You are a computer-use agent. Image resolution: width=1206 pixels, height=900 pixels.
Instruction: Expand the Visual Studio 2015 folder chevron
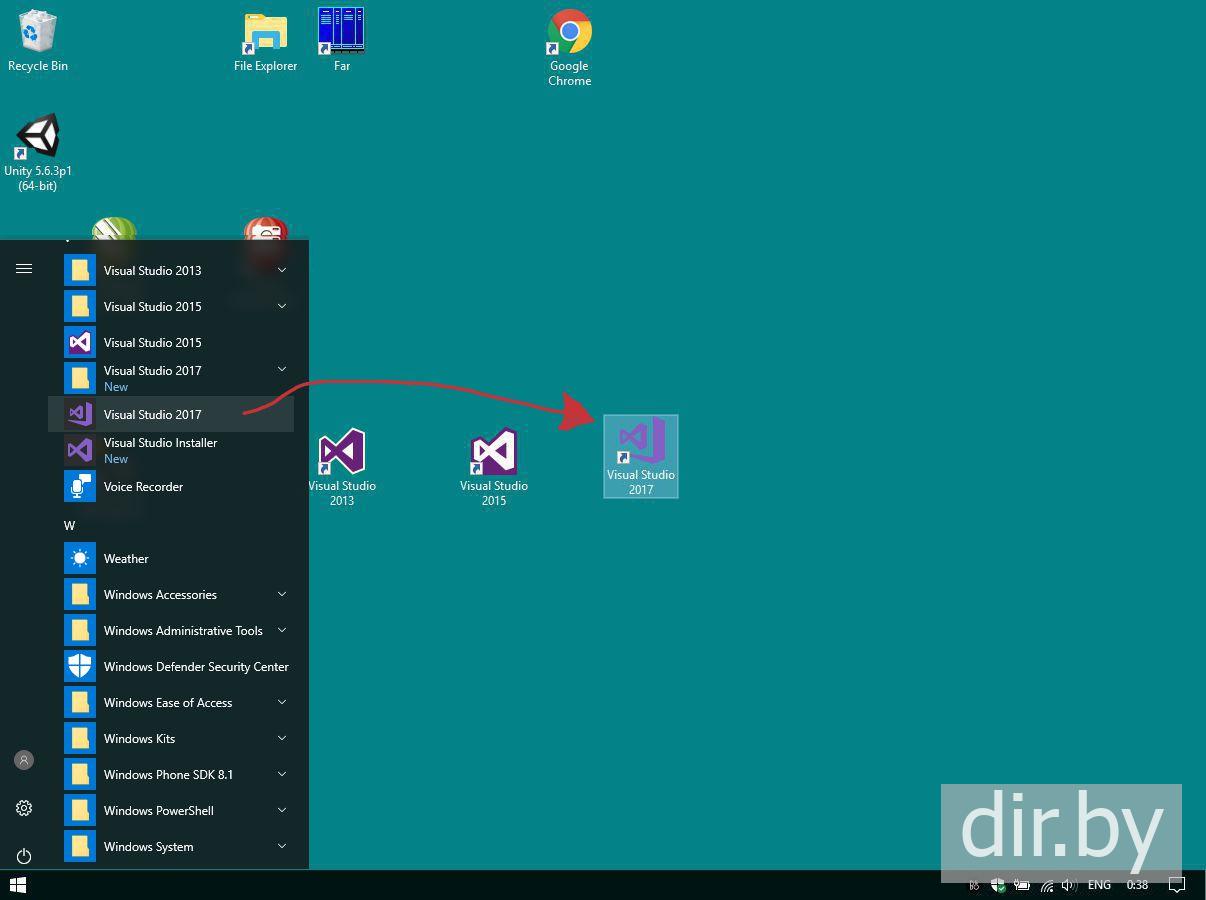pos(282,306)
